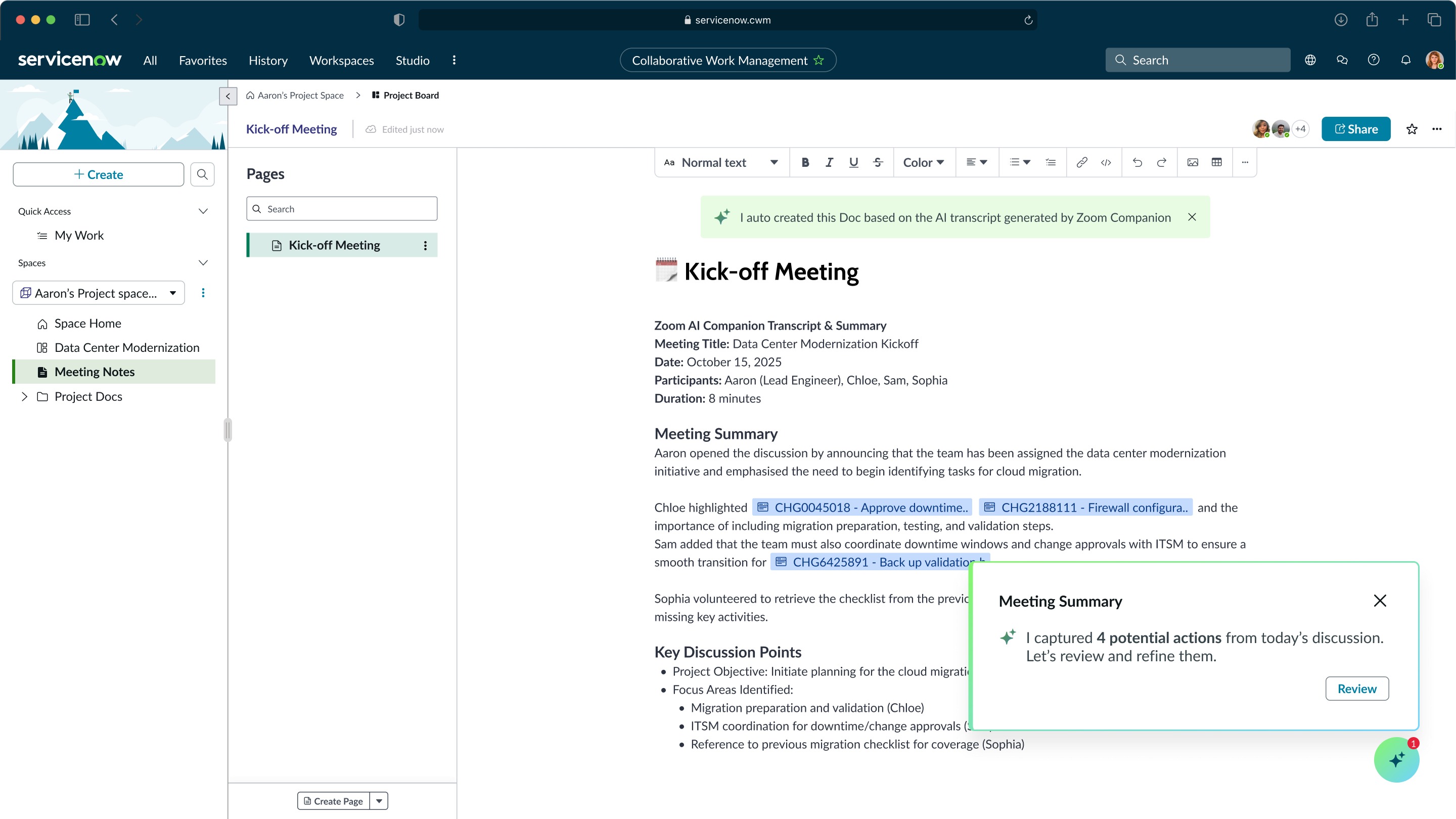Underline the selected text
The width and height of the screenshot is (1456, 819).
(853, 163)
